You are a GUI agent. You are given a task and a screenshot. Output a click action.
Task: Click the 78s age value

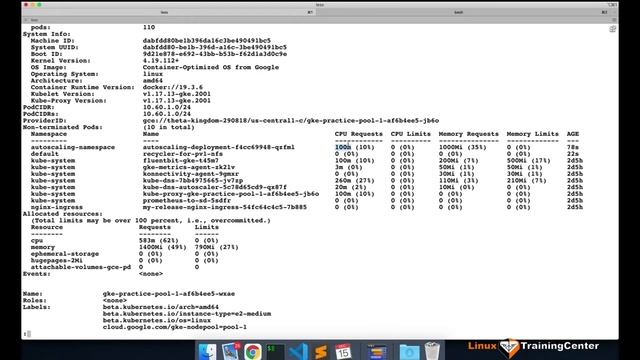click(573, 147)
